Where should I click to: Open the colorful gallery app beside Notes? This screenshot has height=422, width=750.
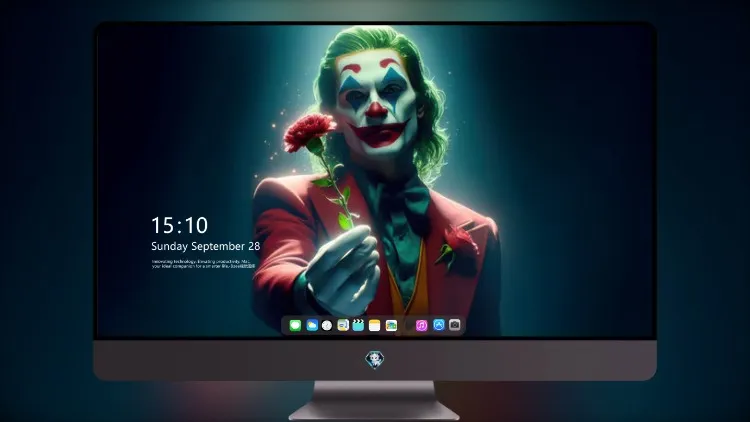pyautogui.click(x=391, y=326)
